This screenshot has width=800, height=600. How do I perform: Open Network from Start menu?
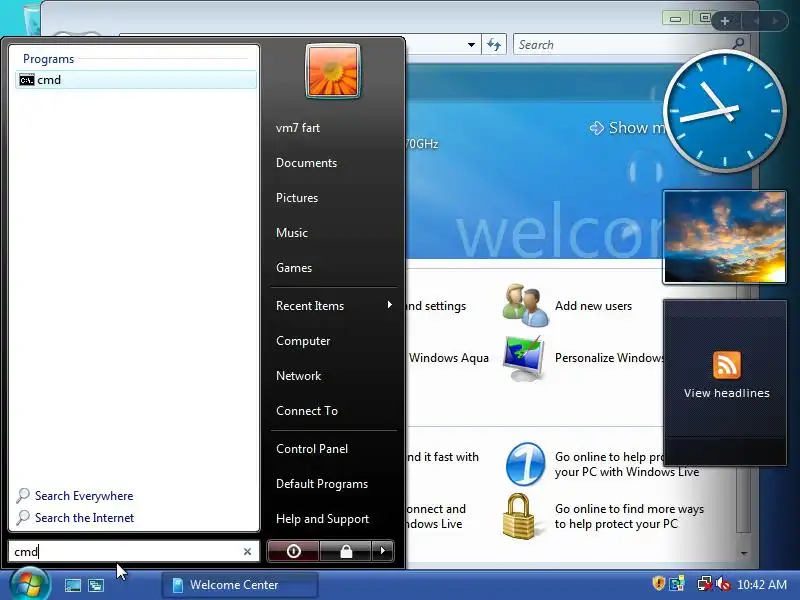point(298,376)
